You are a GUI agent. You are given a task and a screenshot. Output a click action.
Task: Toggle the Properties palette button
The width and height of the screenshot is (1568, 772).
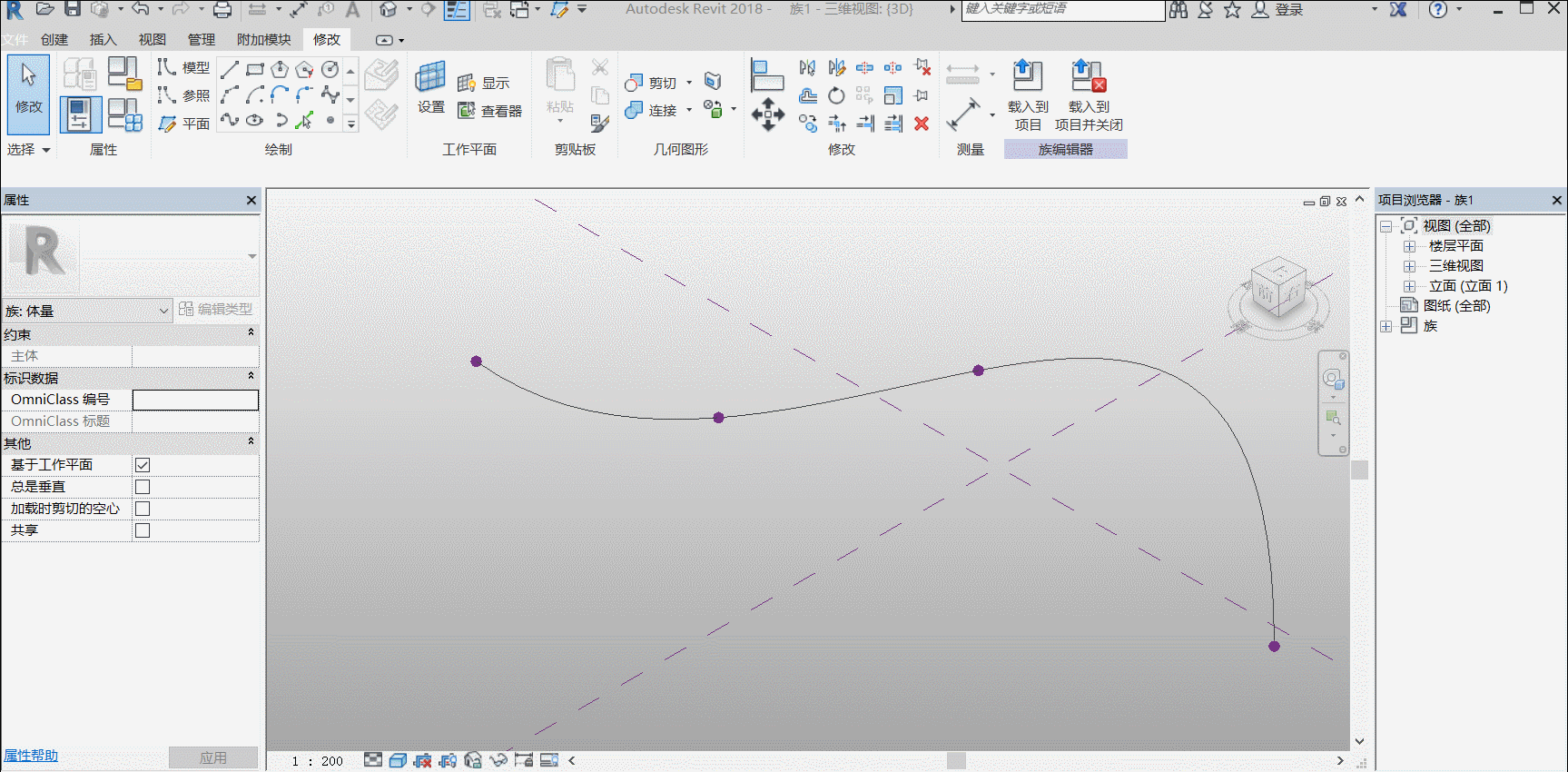point(80,114)
